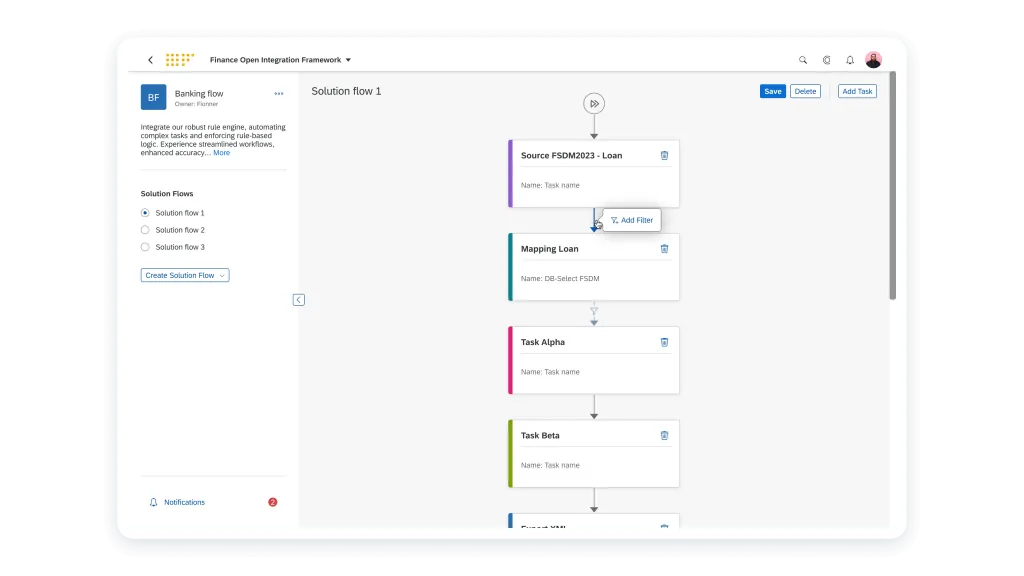The width and height of the screenshot is (1024, 576).
Task: Collapse the left side panel
Action: 298,300
